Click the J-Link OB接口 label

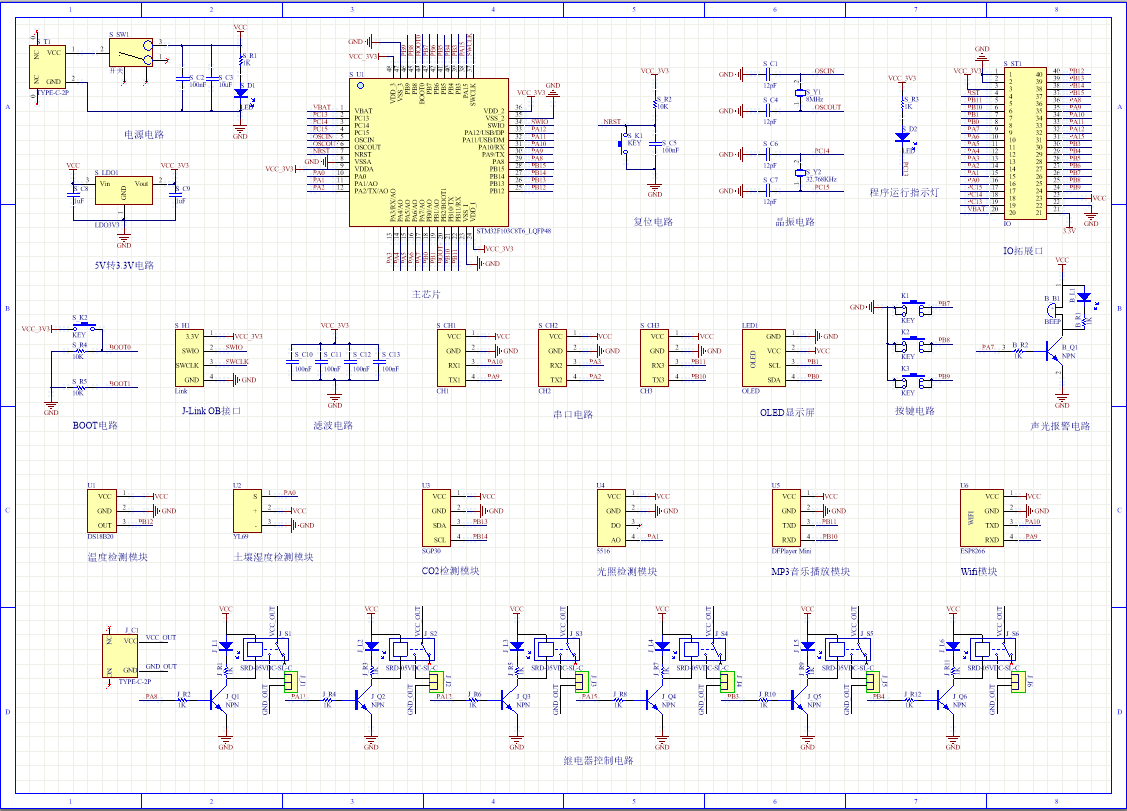[211, 411]
